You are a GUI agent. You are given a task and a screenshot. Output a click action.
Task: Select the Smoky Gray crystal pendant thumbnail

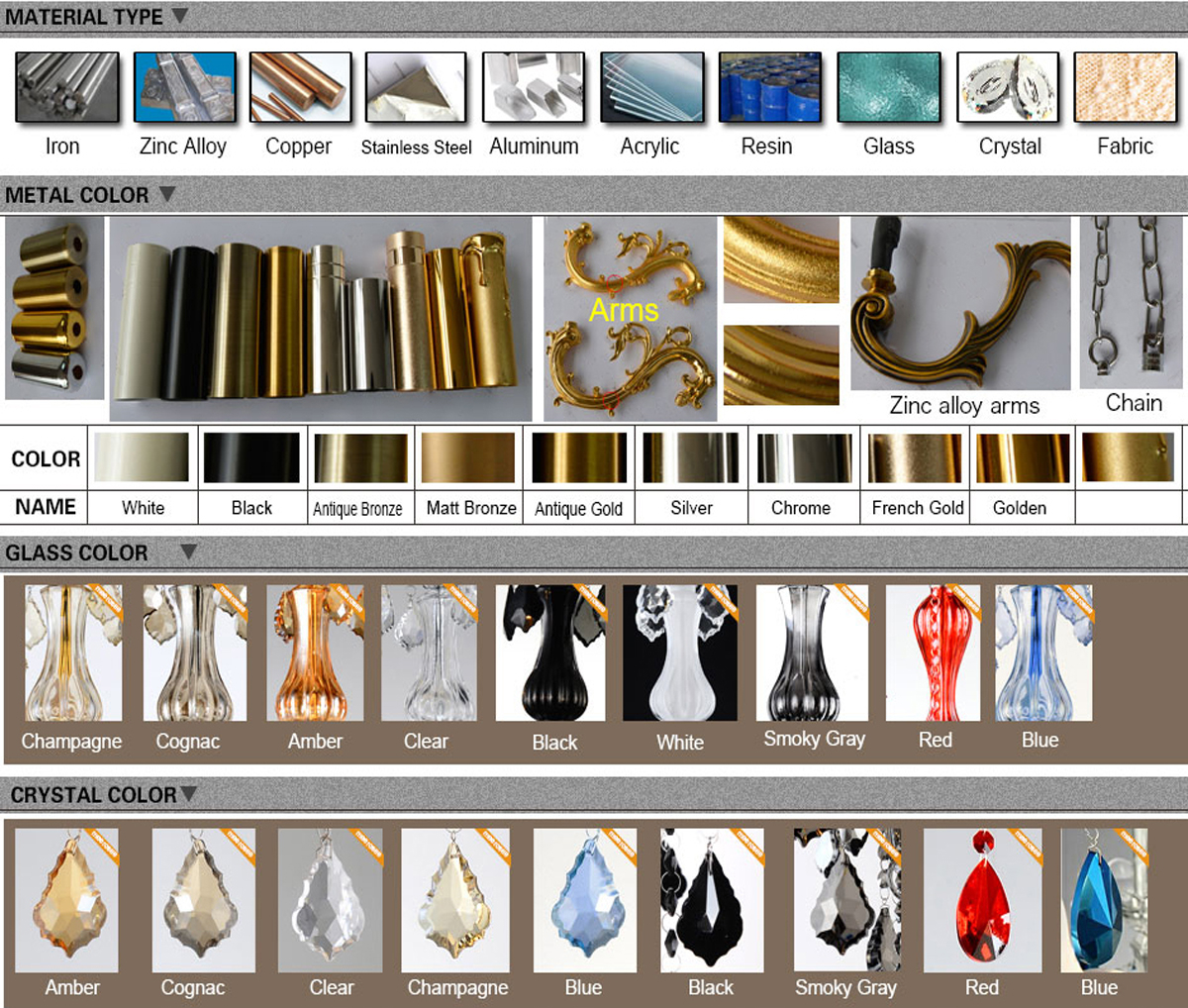coord(846,900)
